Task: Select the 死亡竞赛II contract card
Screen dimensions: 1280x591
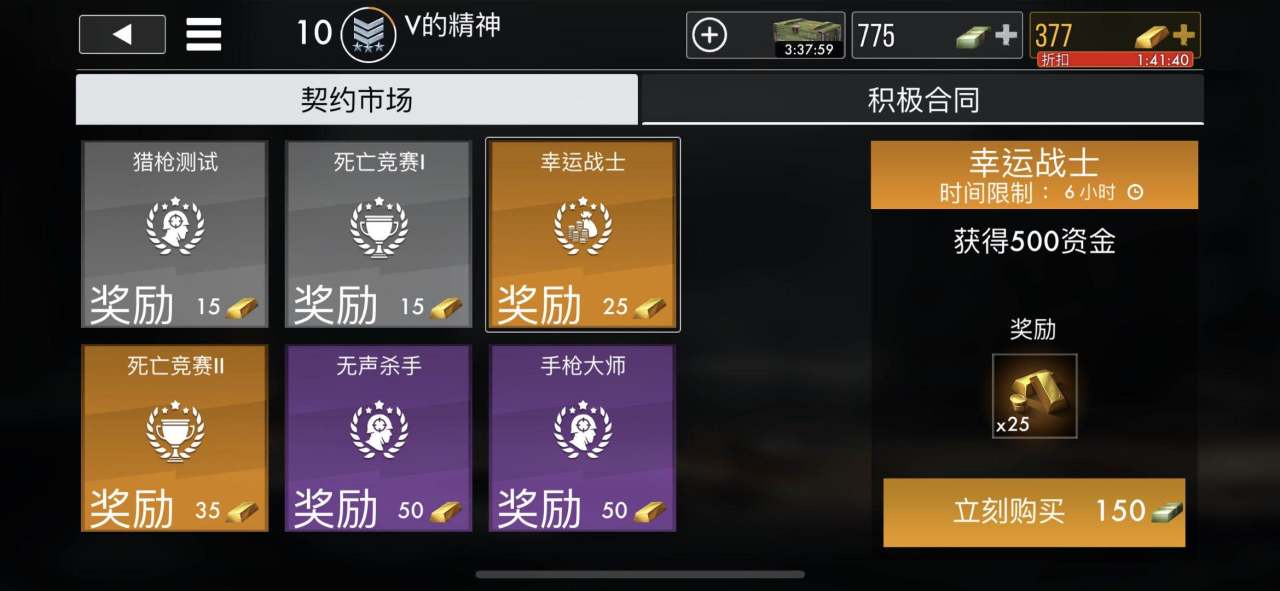Action: click(175, 438)
